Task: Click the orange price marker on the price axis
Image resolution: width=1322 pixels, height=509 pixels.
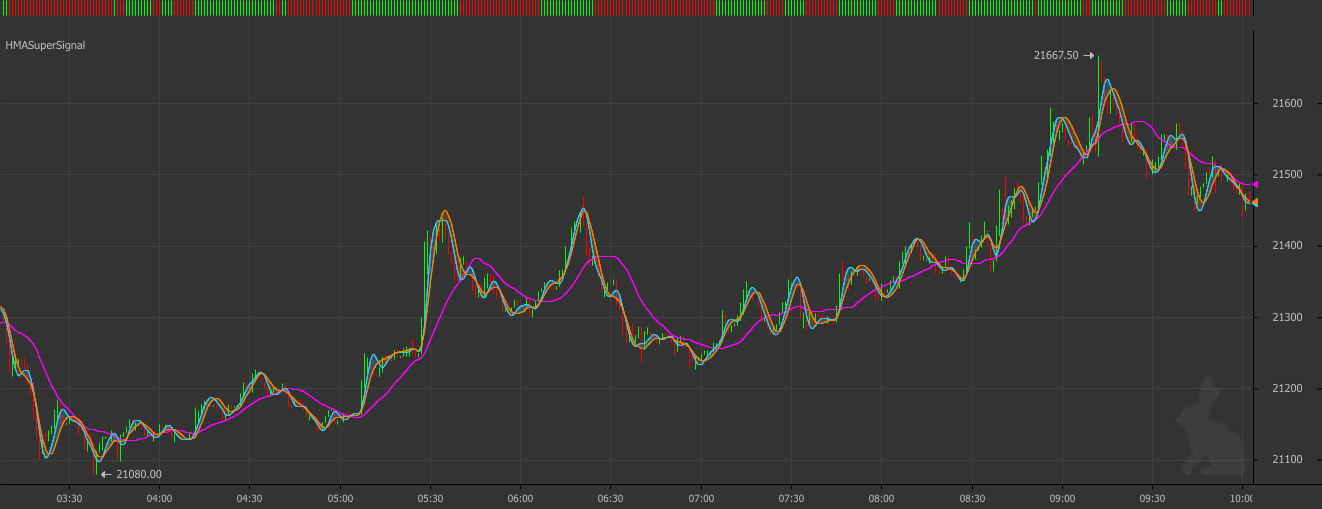Action: tap(1256, 203)
